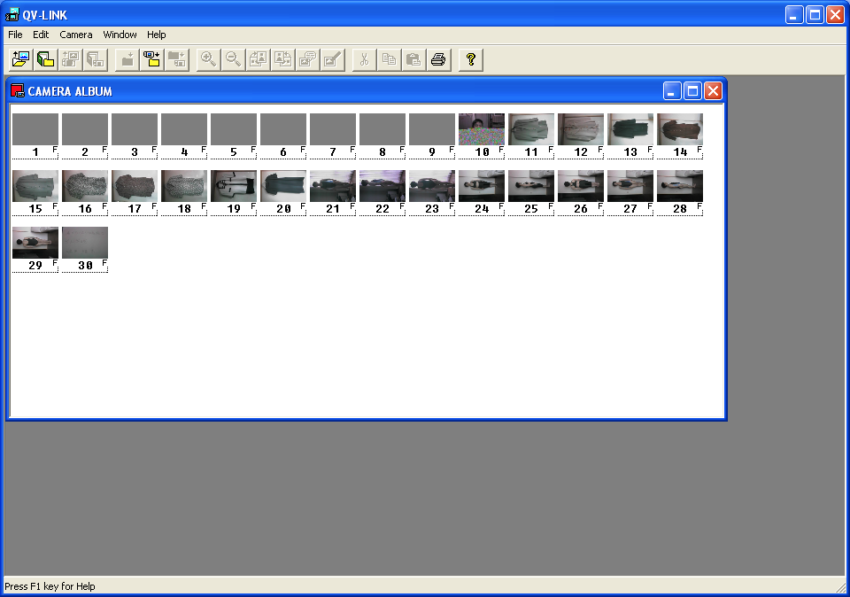This screenshot has width=850, height=597.
Task: Click the zoom in magnifier icon
Action: click(x=208, y=59)
